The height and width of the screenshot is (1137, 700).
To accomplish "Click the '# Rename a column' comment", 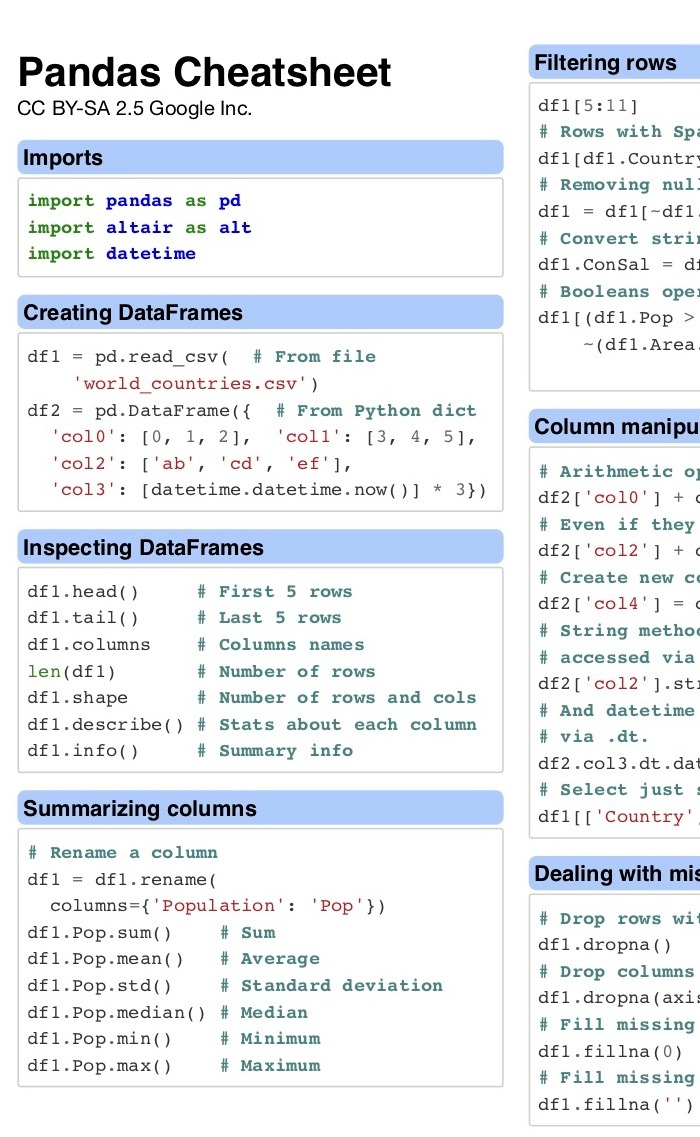I will [x=123, y=853].
